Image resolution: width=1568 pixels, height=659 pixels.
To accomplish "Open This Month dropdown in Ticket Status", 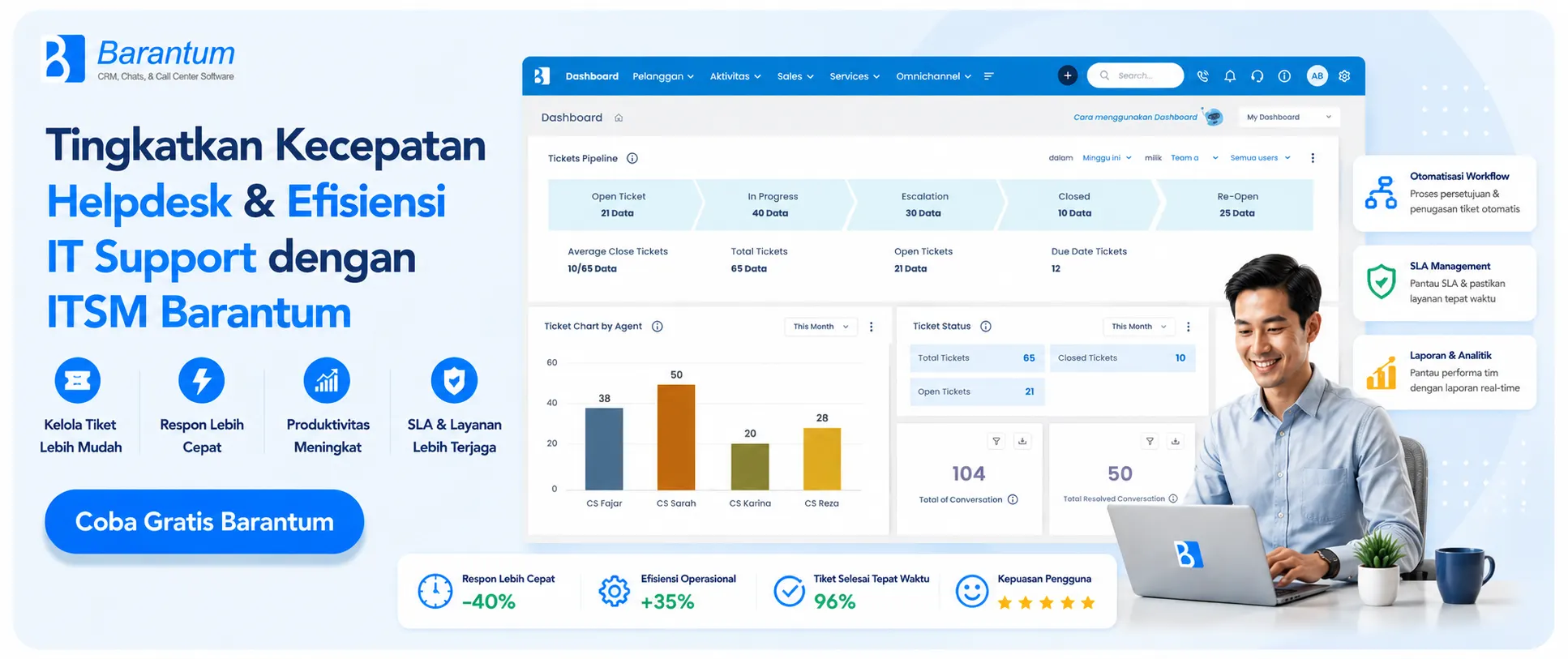I will (1139, 327).
